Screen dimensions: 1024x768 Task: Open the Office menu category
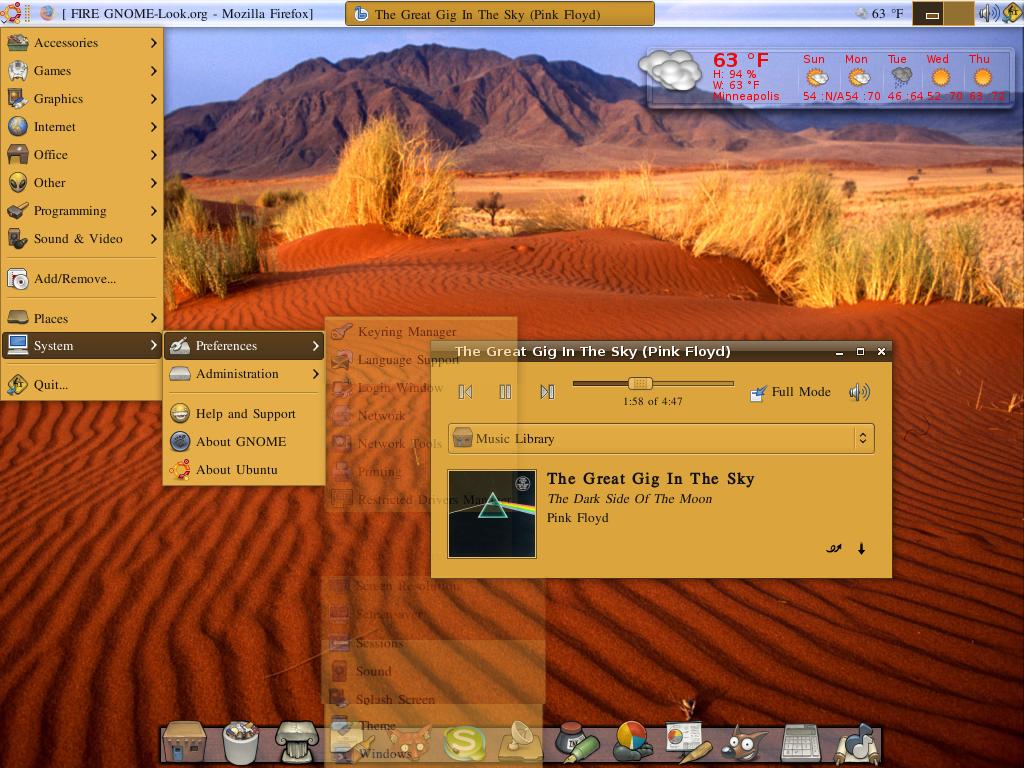click(82, 155)
